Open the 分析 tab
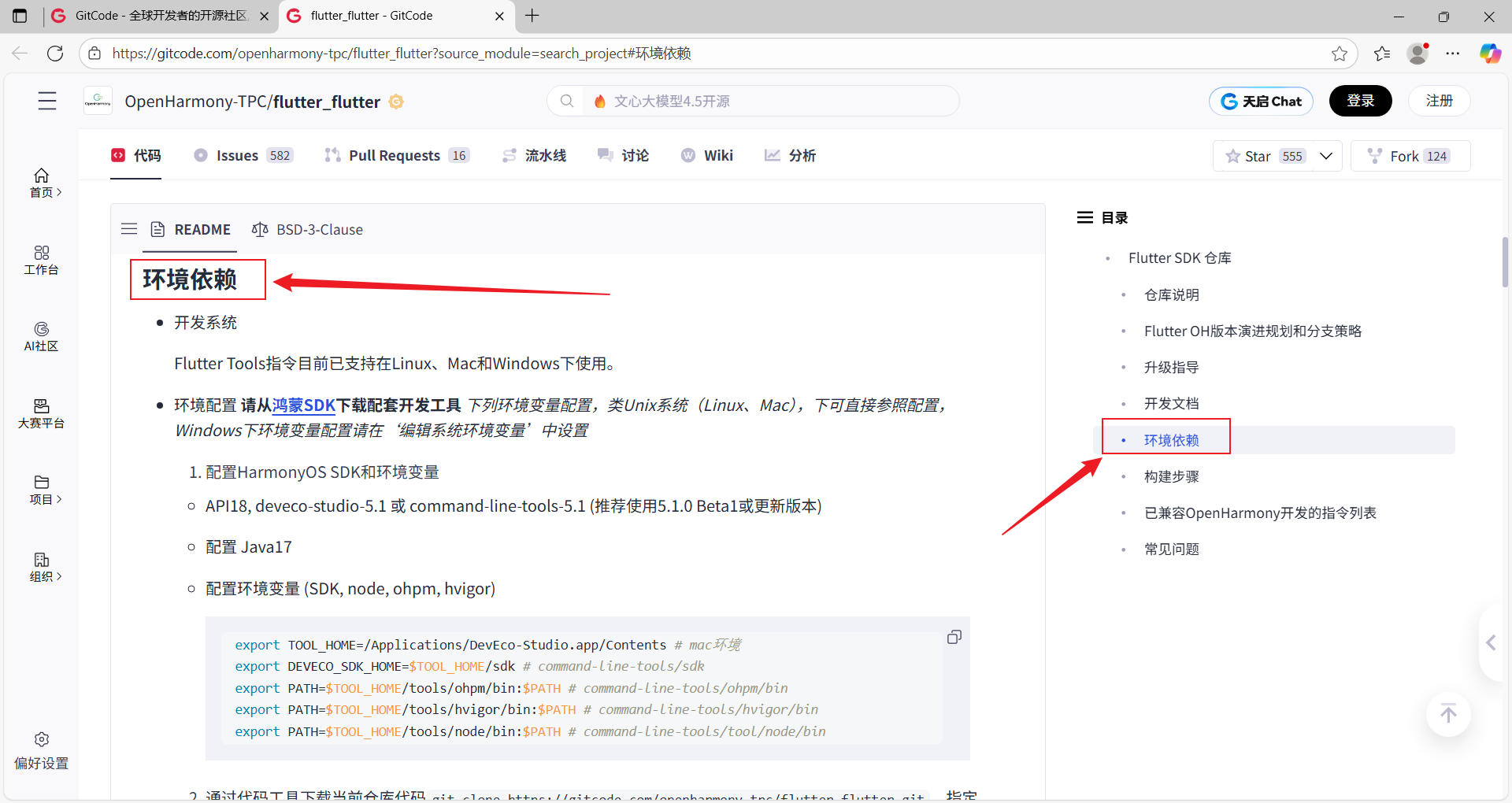Screen dimensions: 1512x803 [790, 155]
